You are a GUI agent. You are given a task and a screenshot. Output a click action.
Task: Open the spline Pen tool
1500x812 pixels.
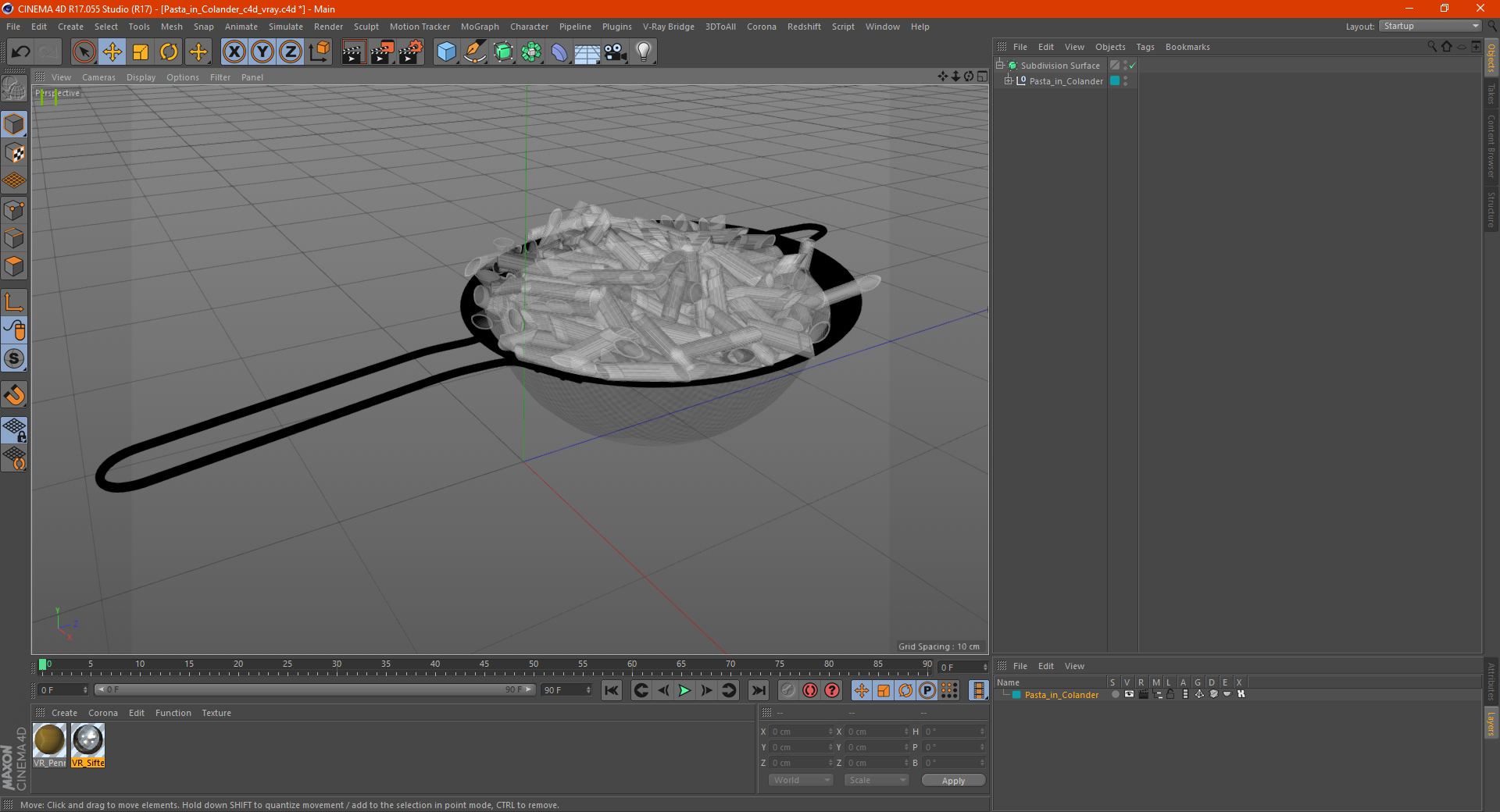point(474,52)
